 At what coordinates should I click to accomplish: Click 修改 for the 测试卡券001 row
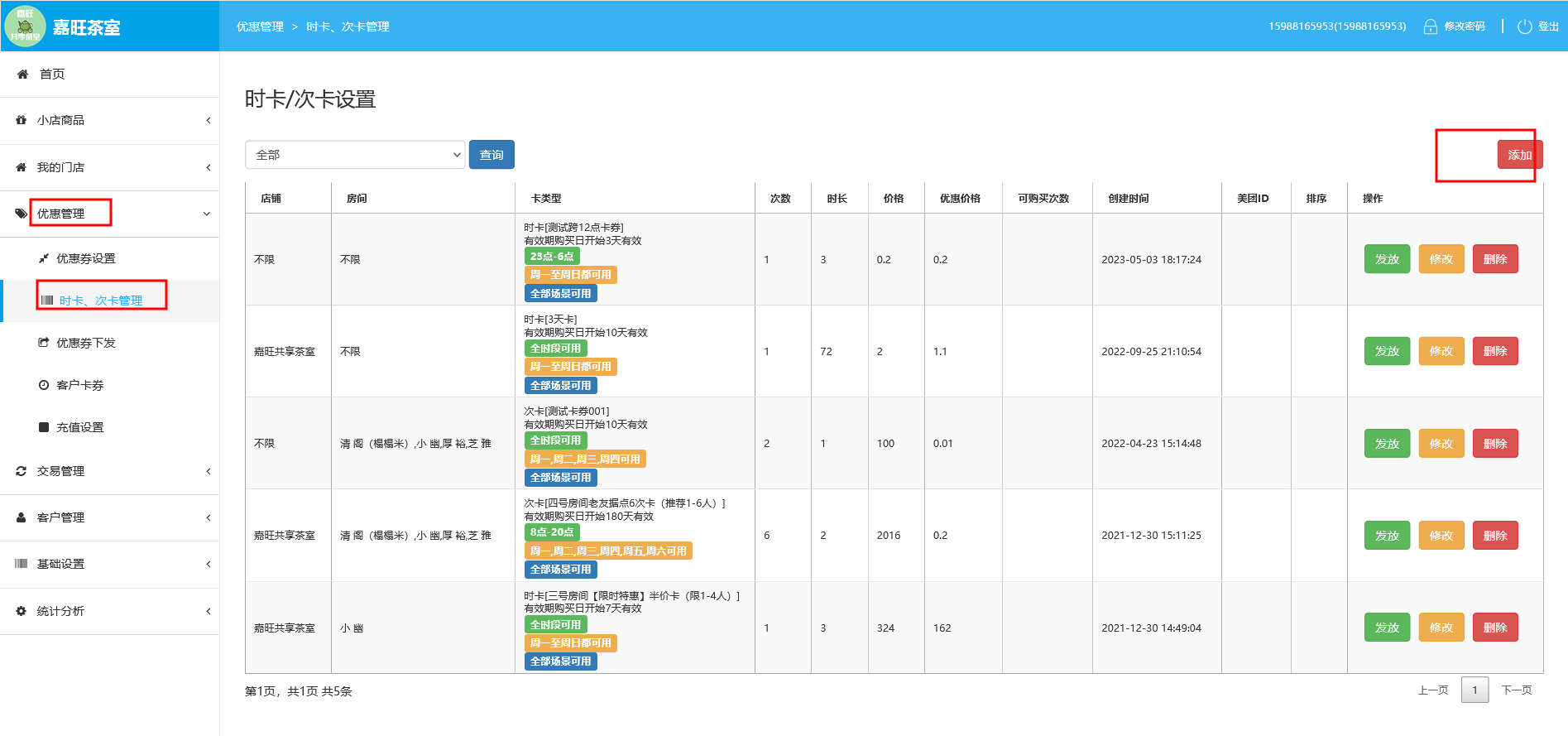(x=1441, y=444)
